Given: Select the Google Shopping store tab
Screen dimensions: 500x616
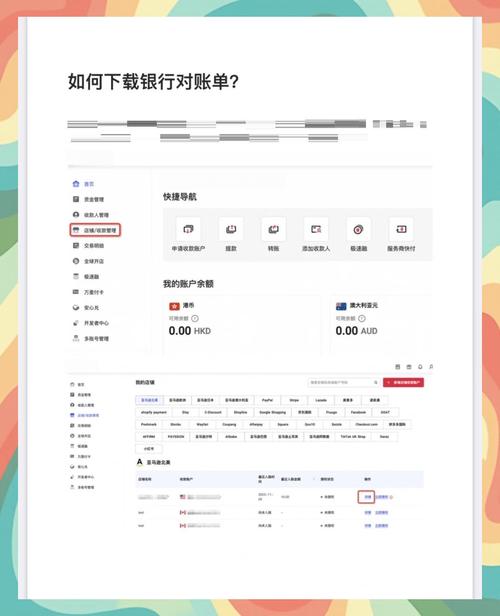Looking at the screenshot, I should pos(273,412).
